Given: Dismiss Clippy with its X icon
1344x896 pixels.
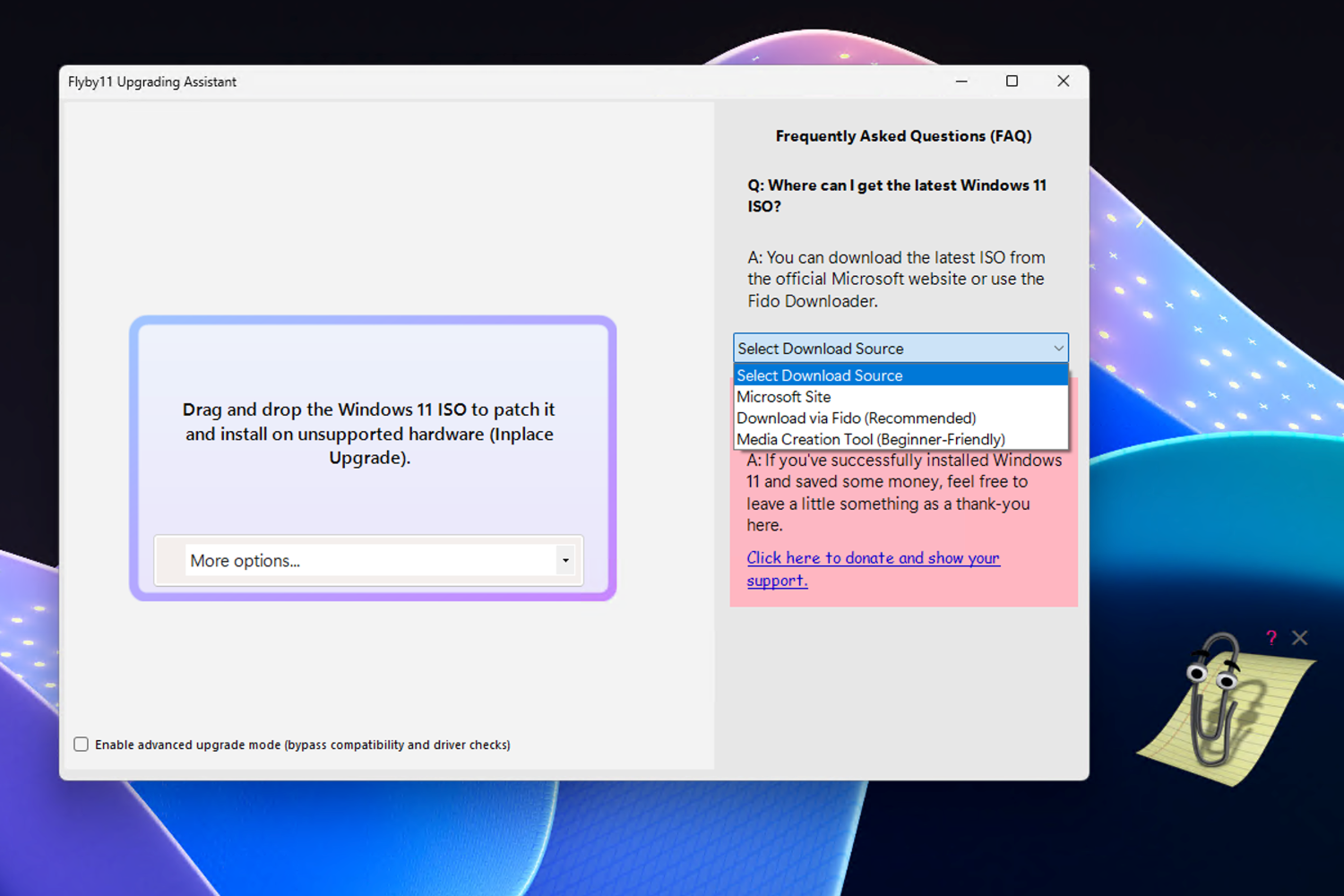Looking at the screenshot, I should (x=1300, y=638).
